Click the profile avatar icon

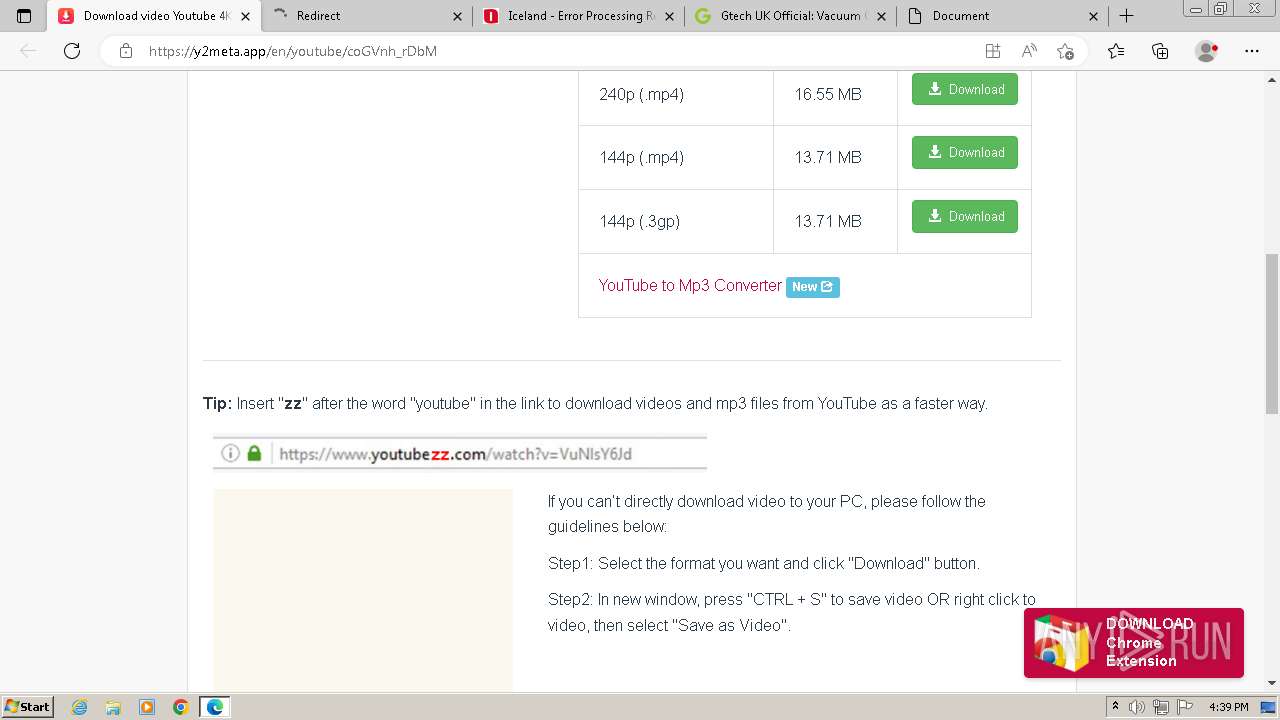(1207, 51)
